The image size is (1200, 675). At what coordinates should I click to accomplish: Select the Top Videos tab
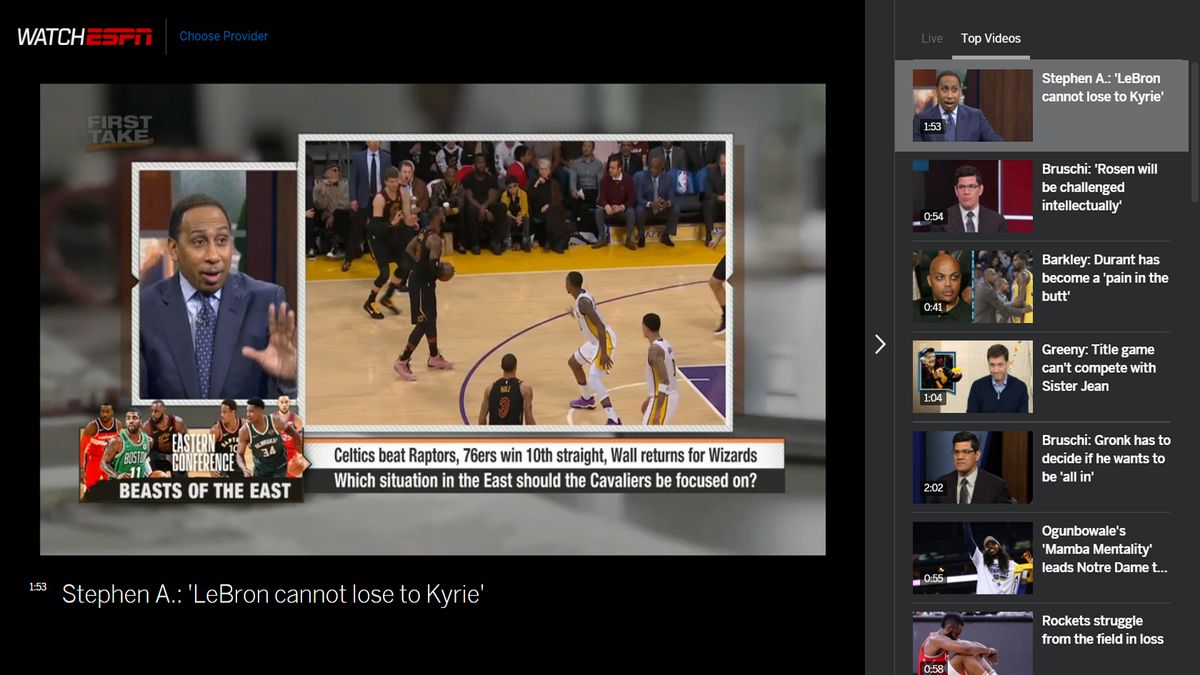point(991,38)
